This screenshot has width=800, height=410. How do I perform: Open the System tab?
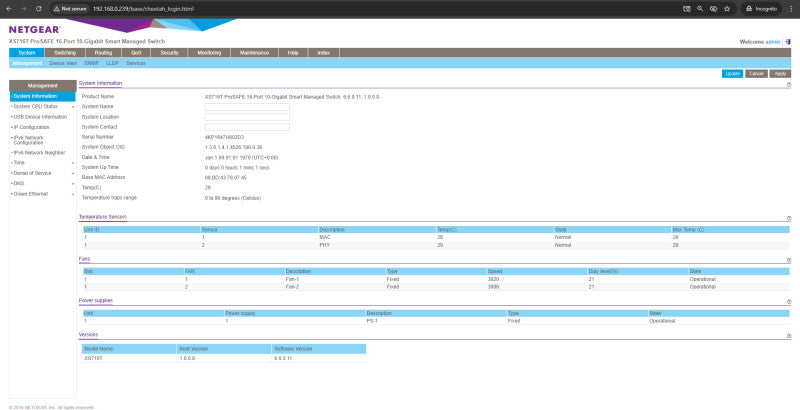pos(27,53)
